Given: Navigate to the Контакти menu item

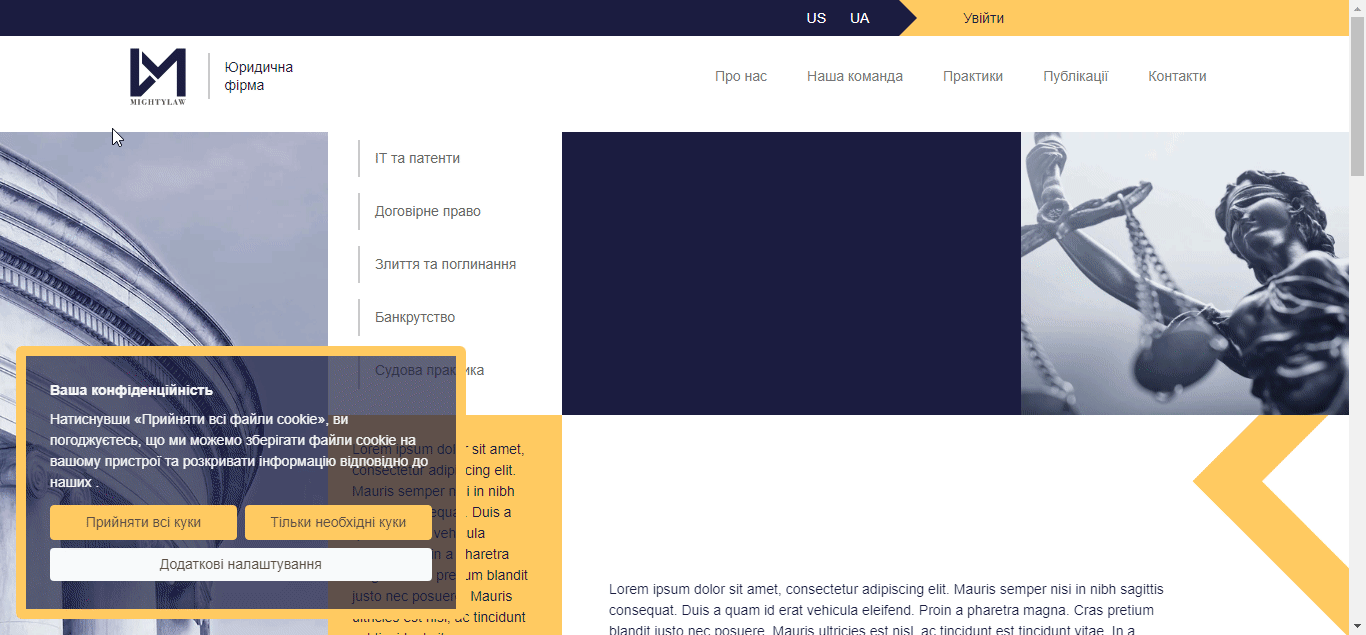Looking at the screenshot, I should (1177, 76).
